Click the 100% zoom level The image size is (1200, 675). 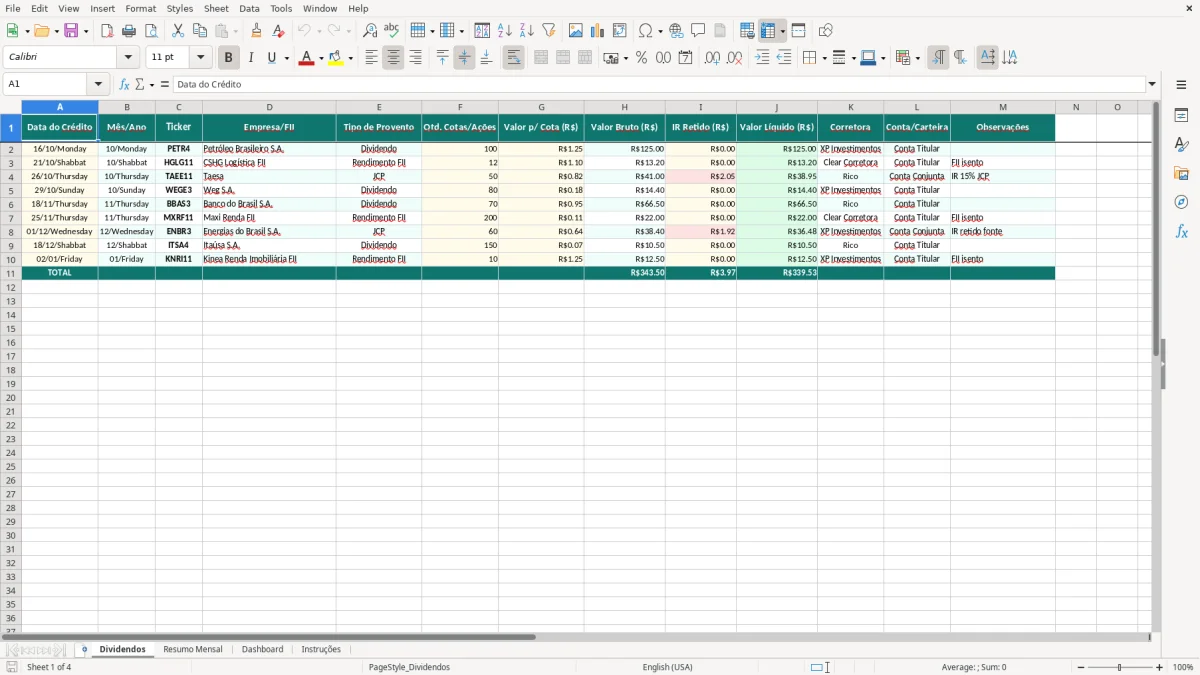tap(1183, 667)
